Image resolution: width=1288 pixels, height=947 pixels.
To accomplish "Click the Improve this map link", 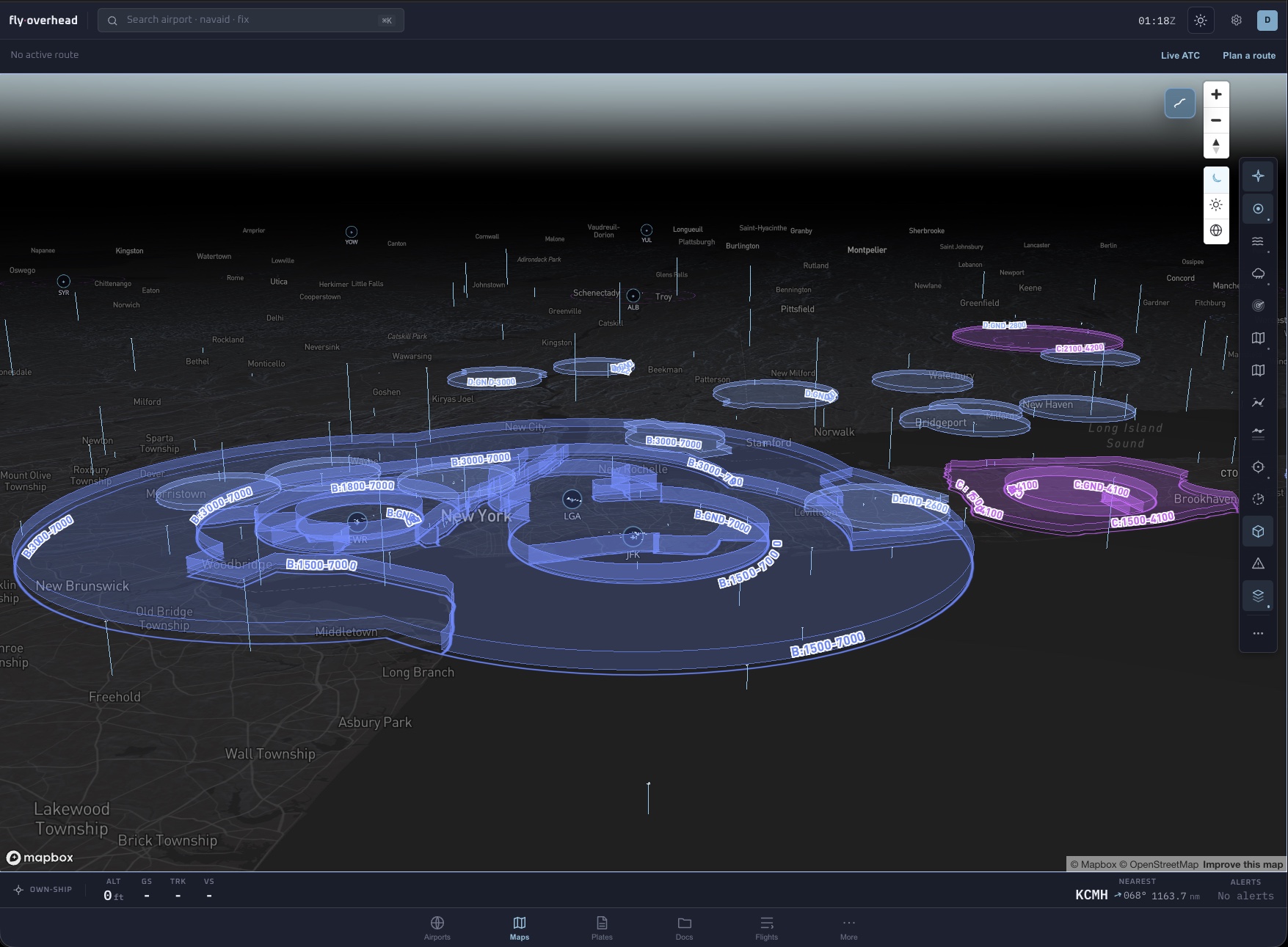I will point(1242,865).
